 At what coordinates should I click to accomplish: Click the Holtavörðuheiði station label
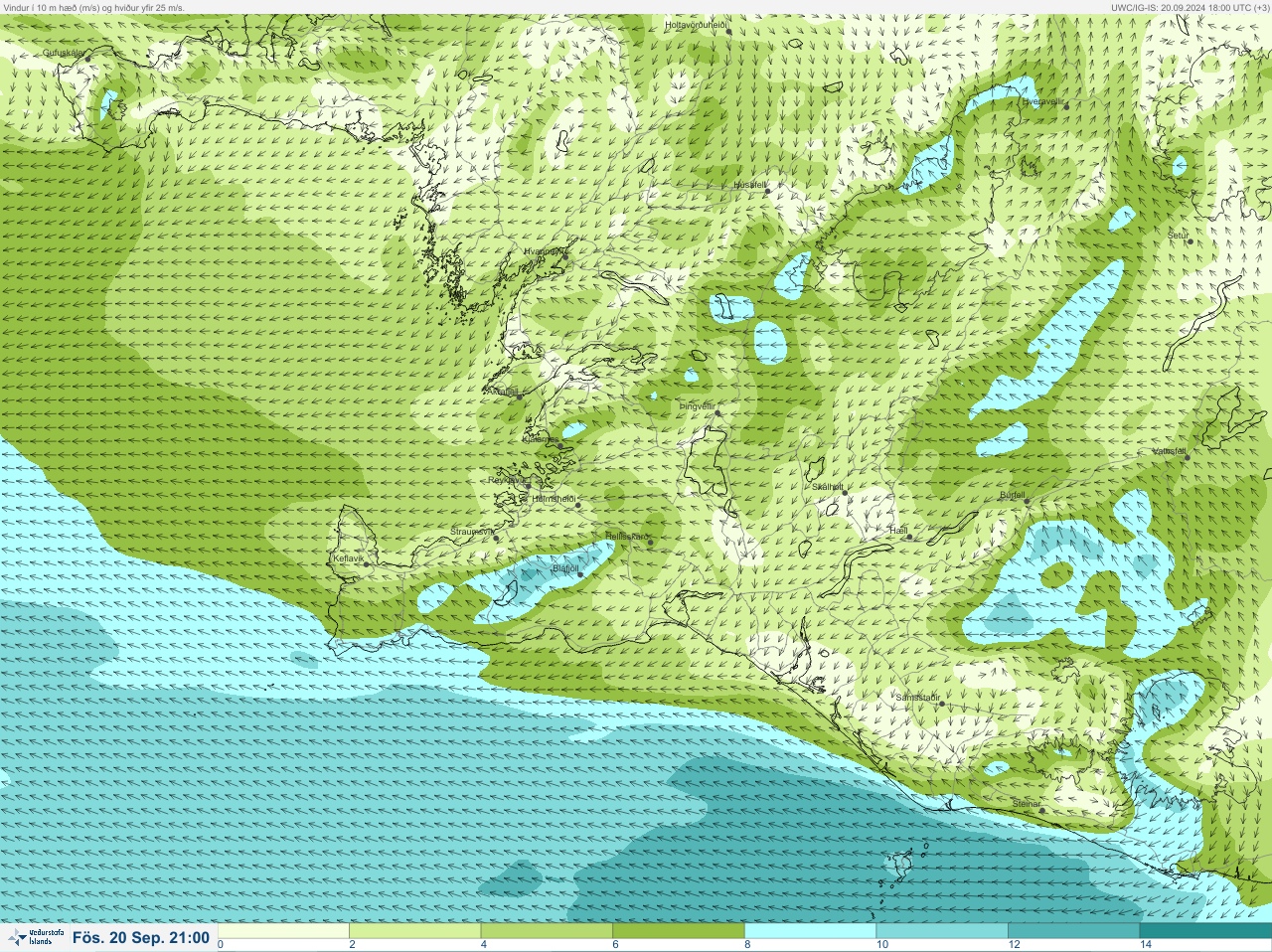[x=697, y=24]
